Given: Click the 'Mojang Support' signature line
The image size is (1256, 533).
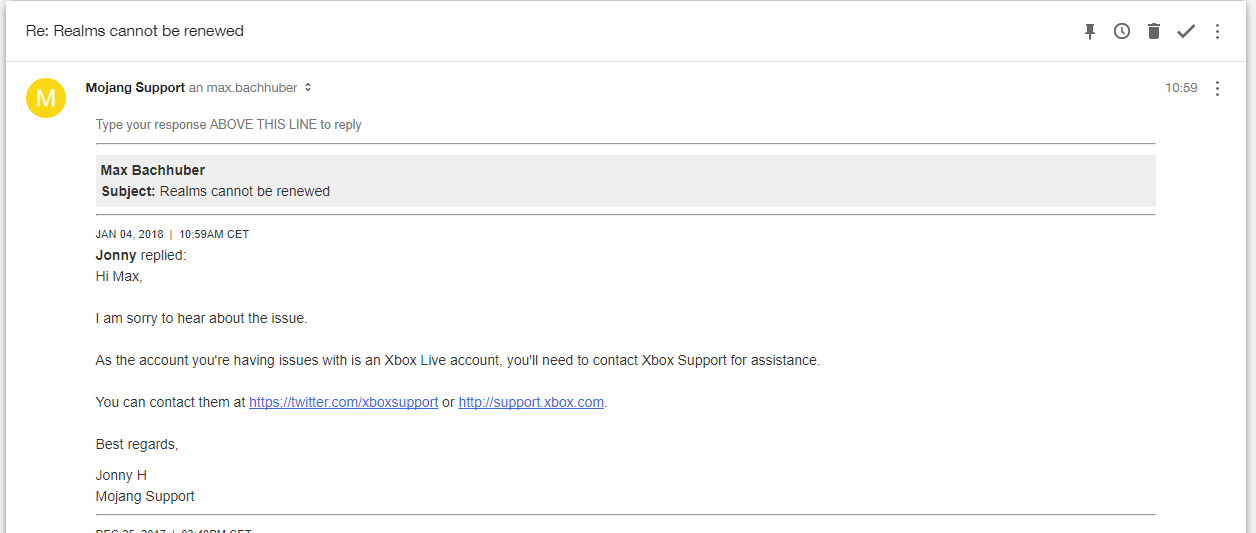Looking at the screenshot, I should [145, 496].
